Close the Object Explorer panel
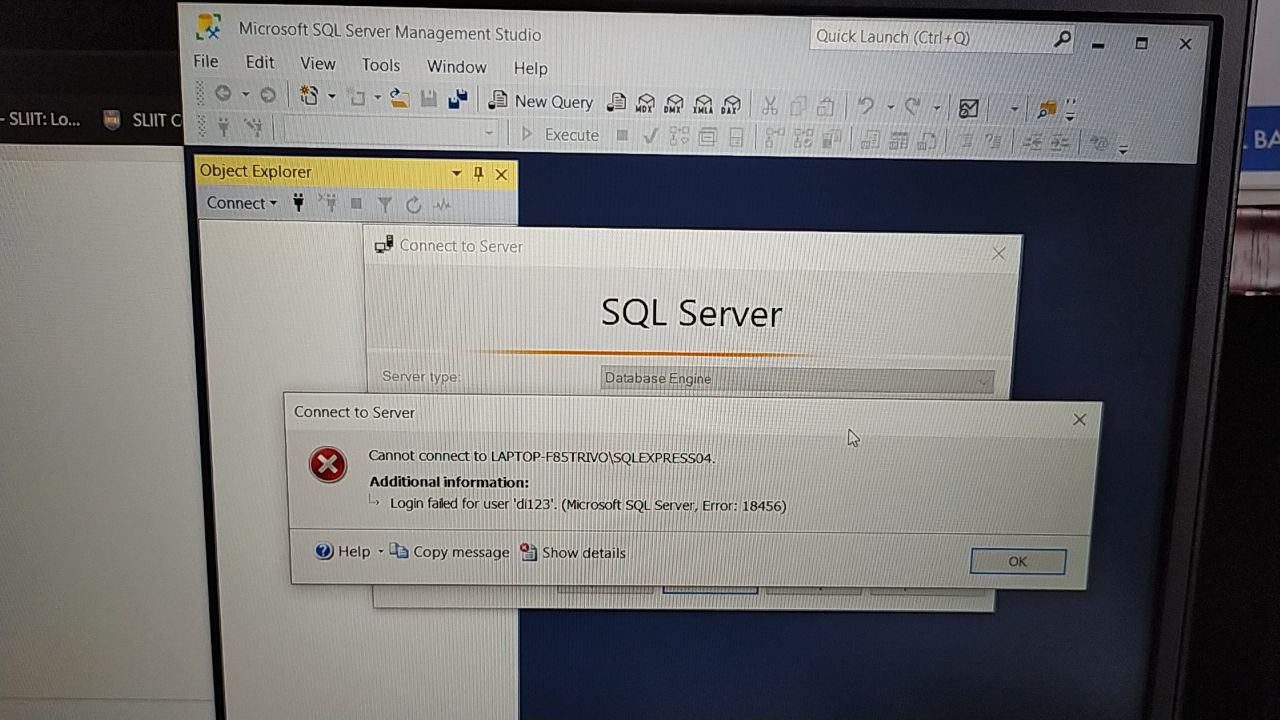 [x=502, y=174]
